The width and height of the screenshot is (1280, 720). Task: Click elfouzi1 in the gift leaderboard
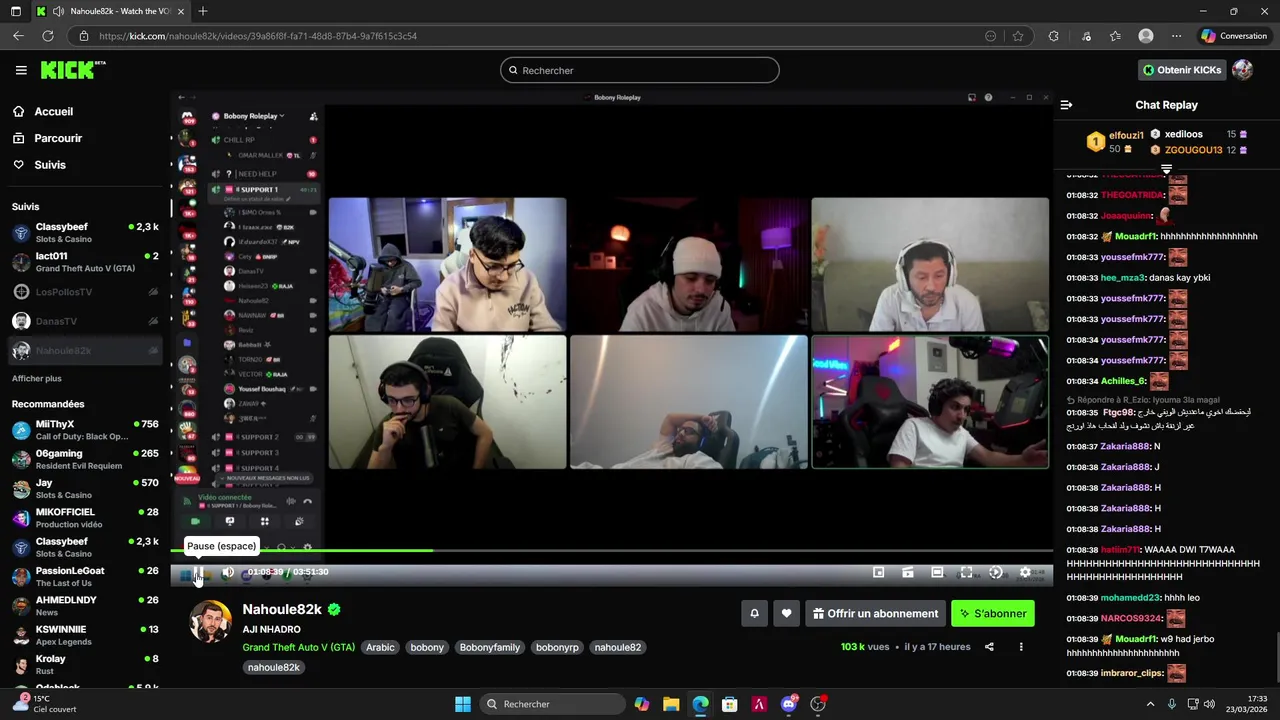pos(1126,135)
